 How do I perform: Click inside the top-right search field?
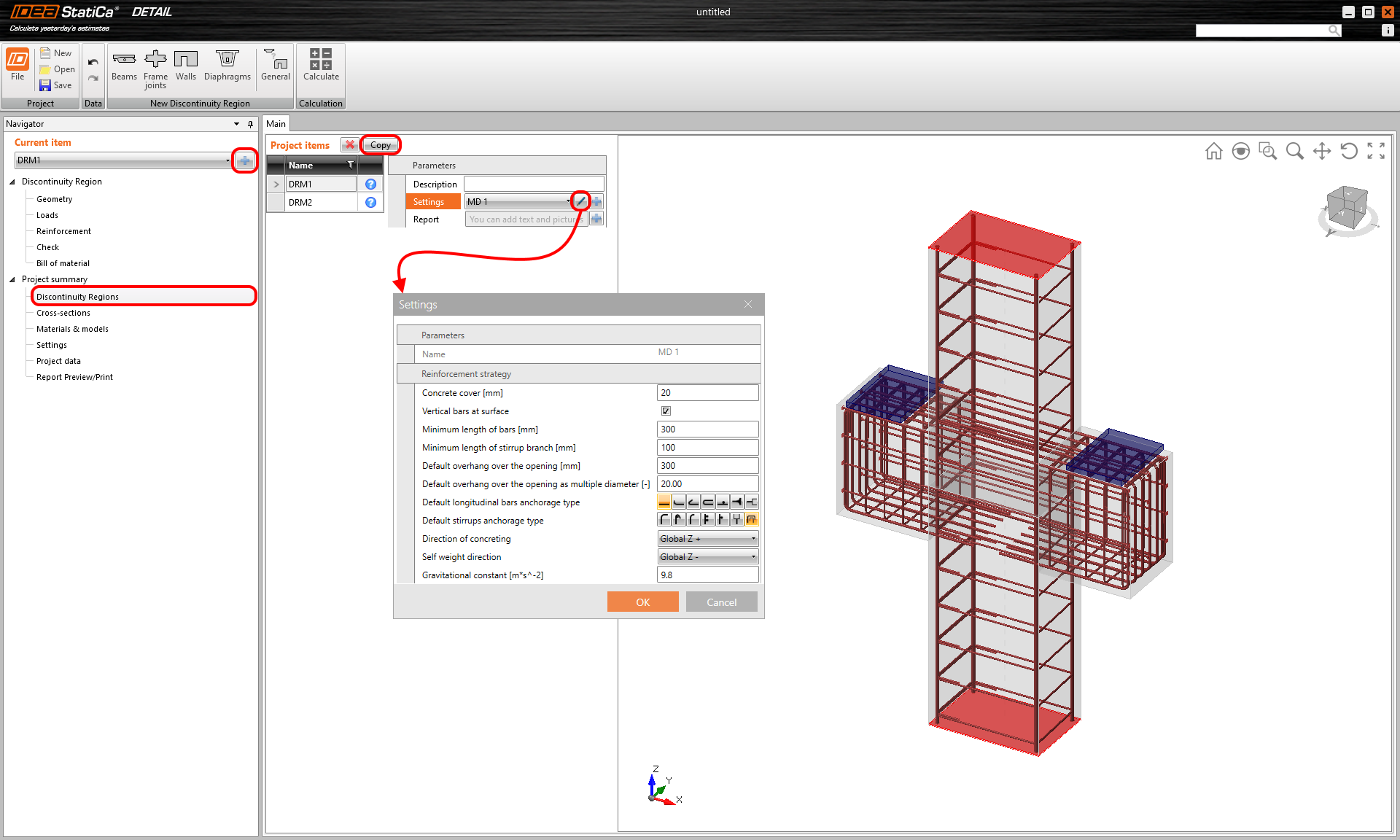[1261, 30]
